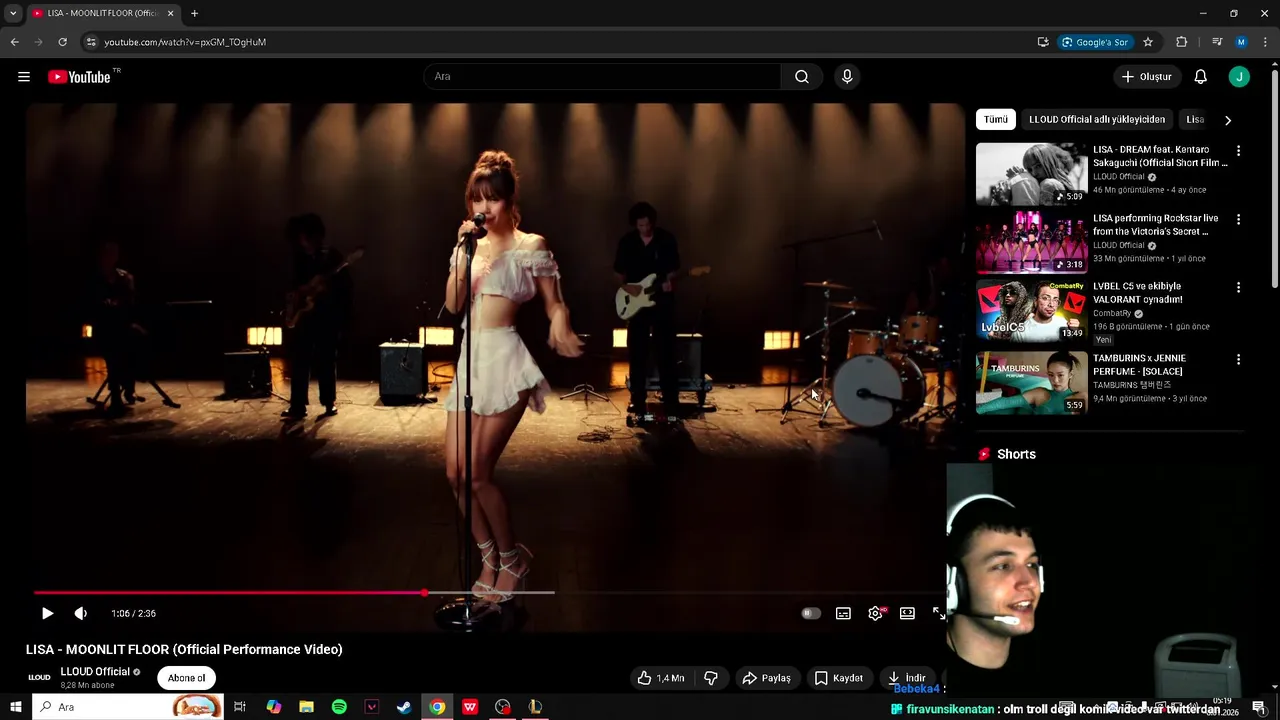Toggle autoplay switch in player
The image size is (1280, 720).
pos(811,613)
